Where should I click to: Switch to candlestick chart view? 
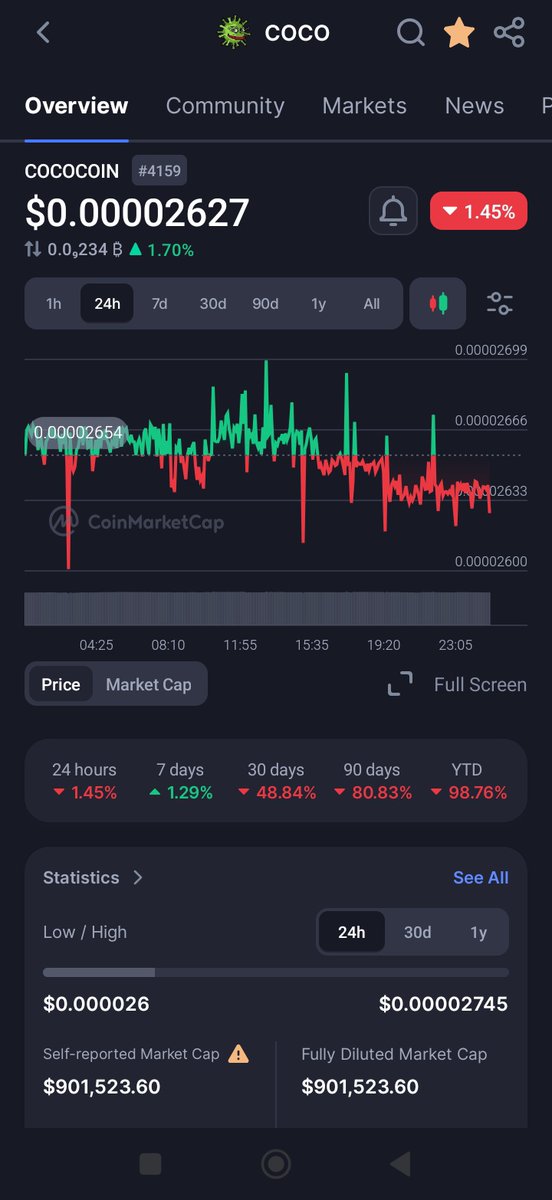438,304
